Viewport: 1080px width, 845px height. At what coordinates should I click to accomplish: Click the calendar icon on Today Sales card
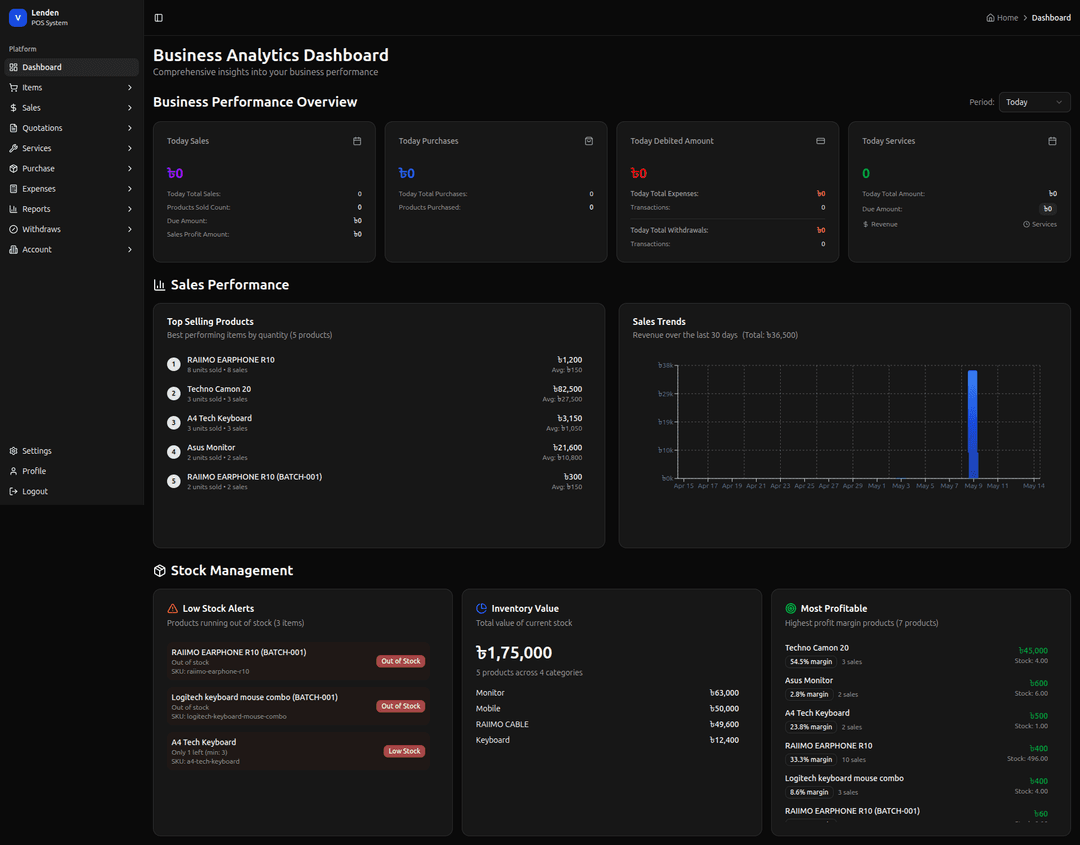(x=357, y=140)
